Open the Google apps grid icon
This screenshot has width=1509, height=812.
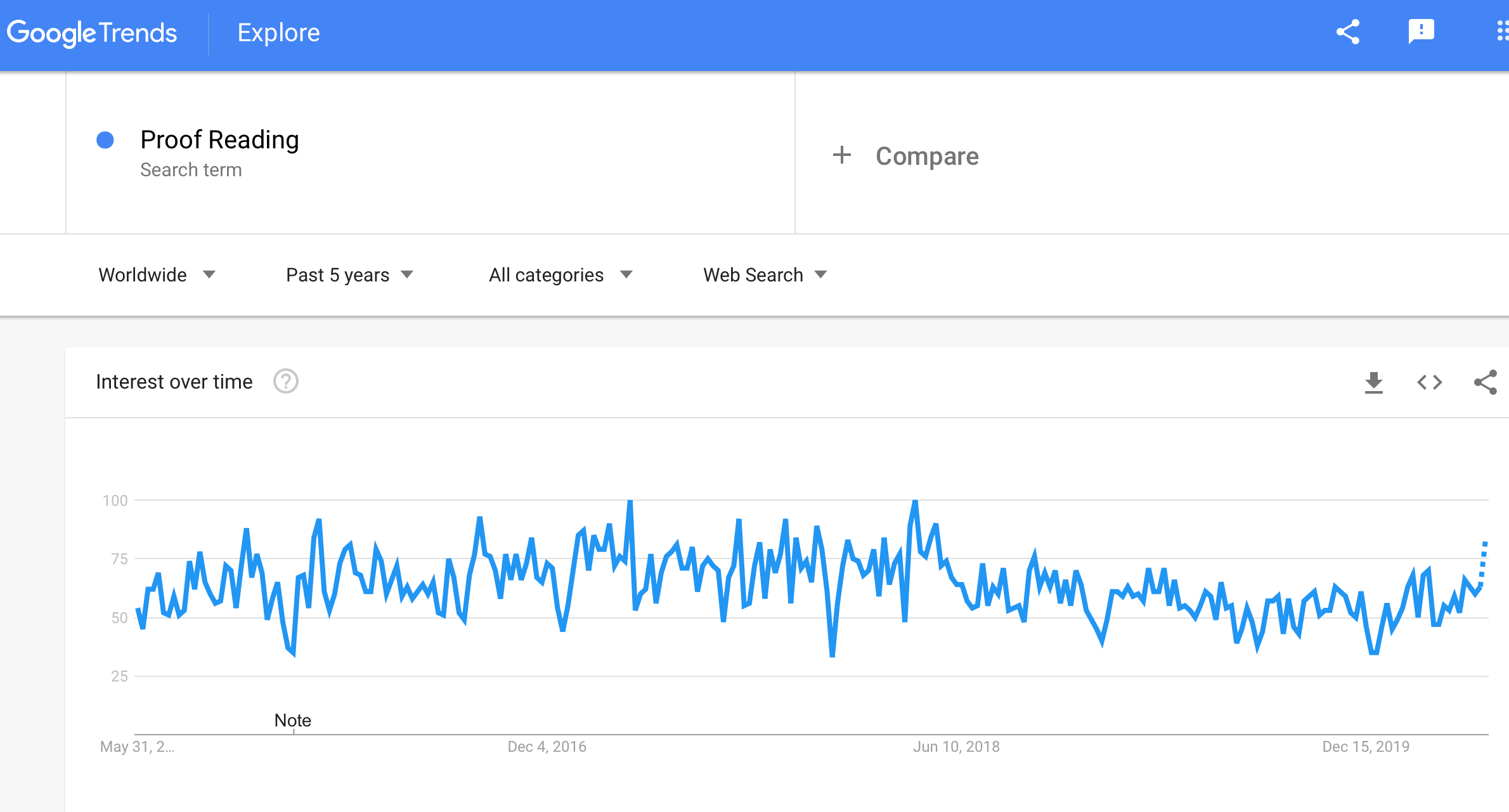1502,32
